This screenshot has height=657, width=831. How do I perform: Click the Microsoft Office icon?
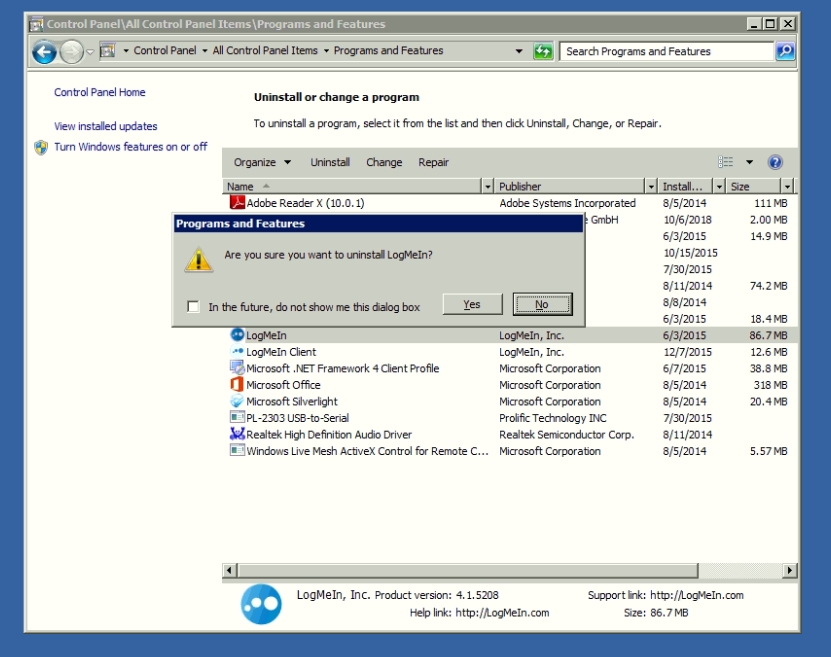237,384
